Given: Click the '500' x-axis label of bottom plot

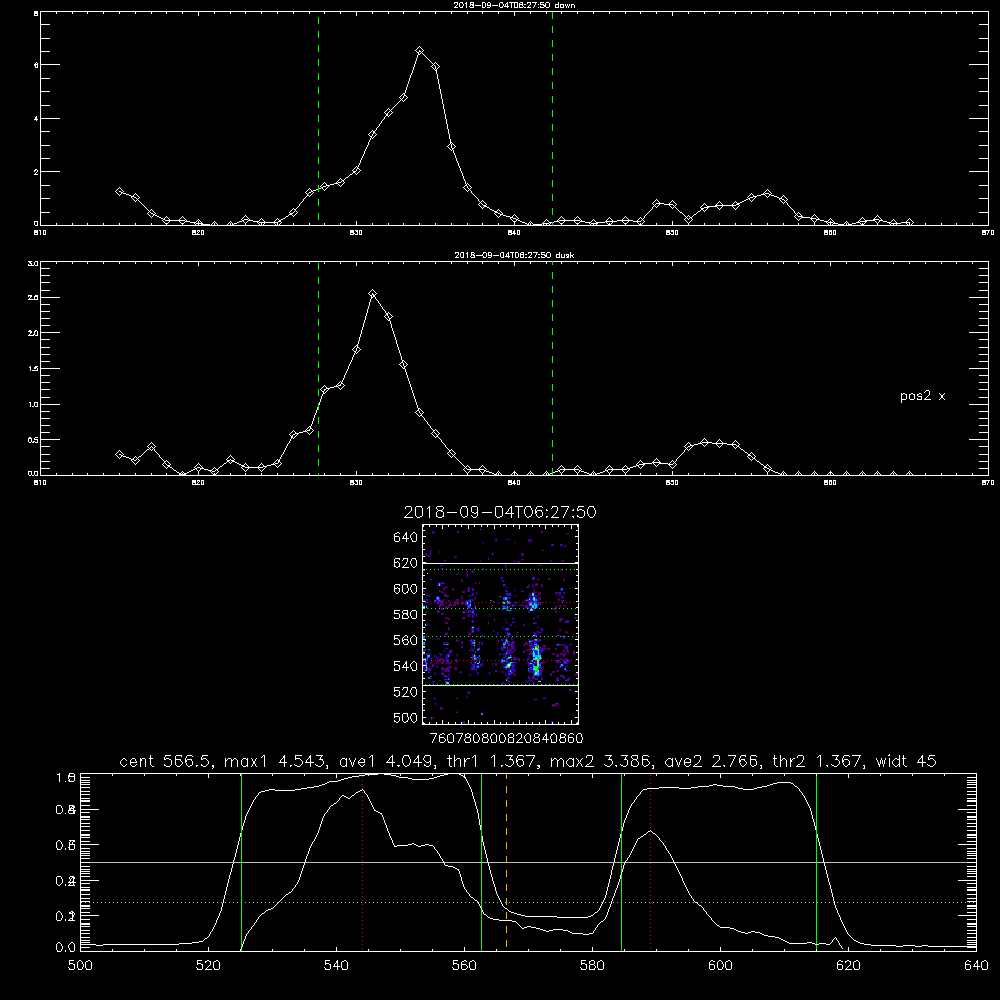Looking at the screenshot, I should click(80, 966).
